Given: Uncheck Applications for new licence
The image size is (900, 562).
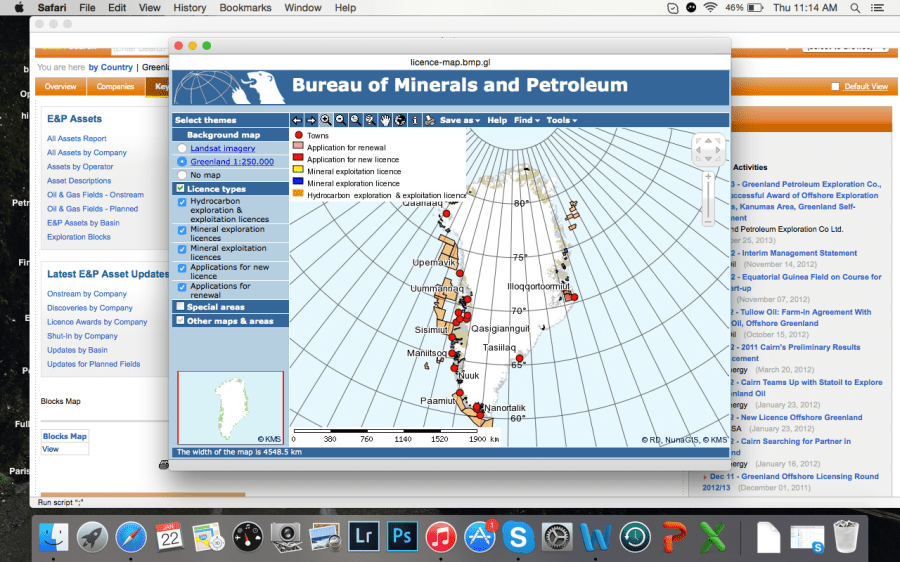Looking at the screenshot, I should (182, 268).
